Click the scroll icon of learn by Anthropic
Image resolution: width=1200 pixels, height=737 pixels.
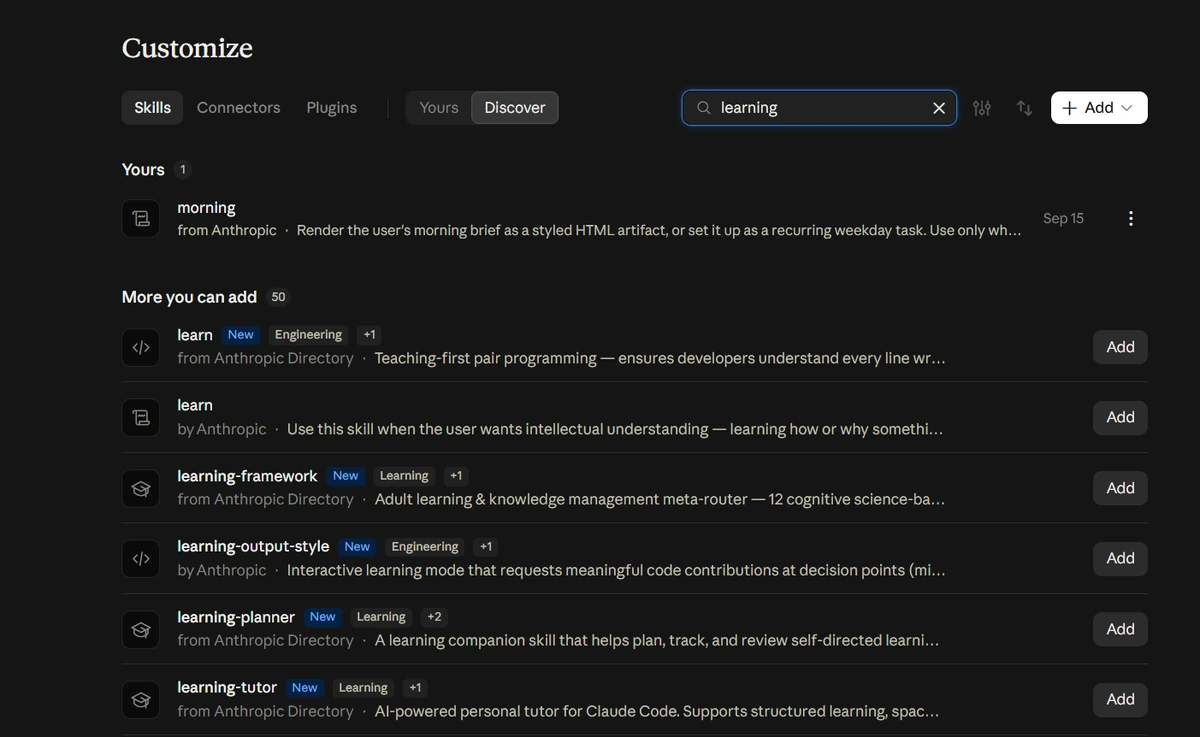point(141,417)
